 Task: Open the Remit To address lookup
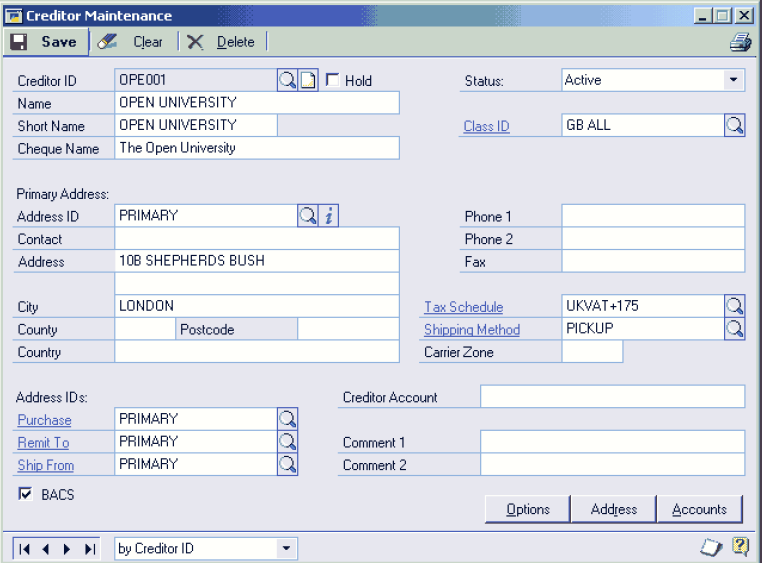287,441
